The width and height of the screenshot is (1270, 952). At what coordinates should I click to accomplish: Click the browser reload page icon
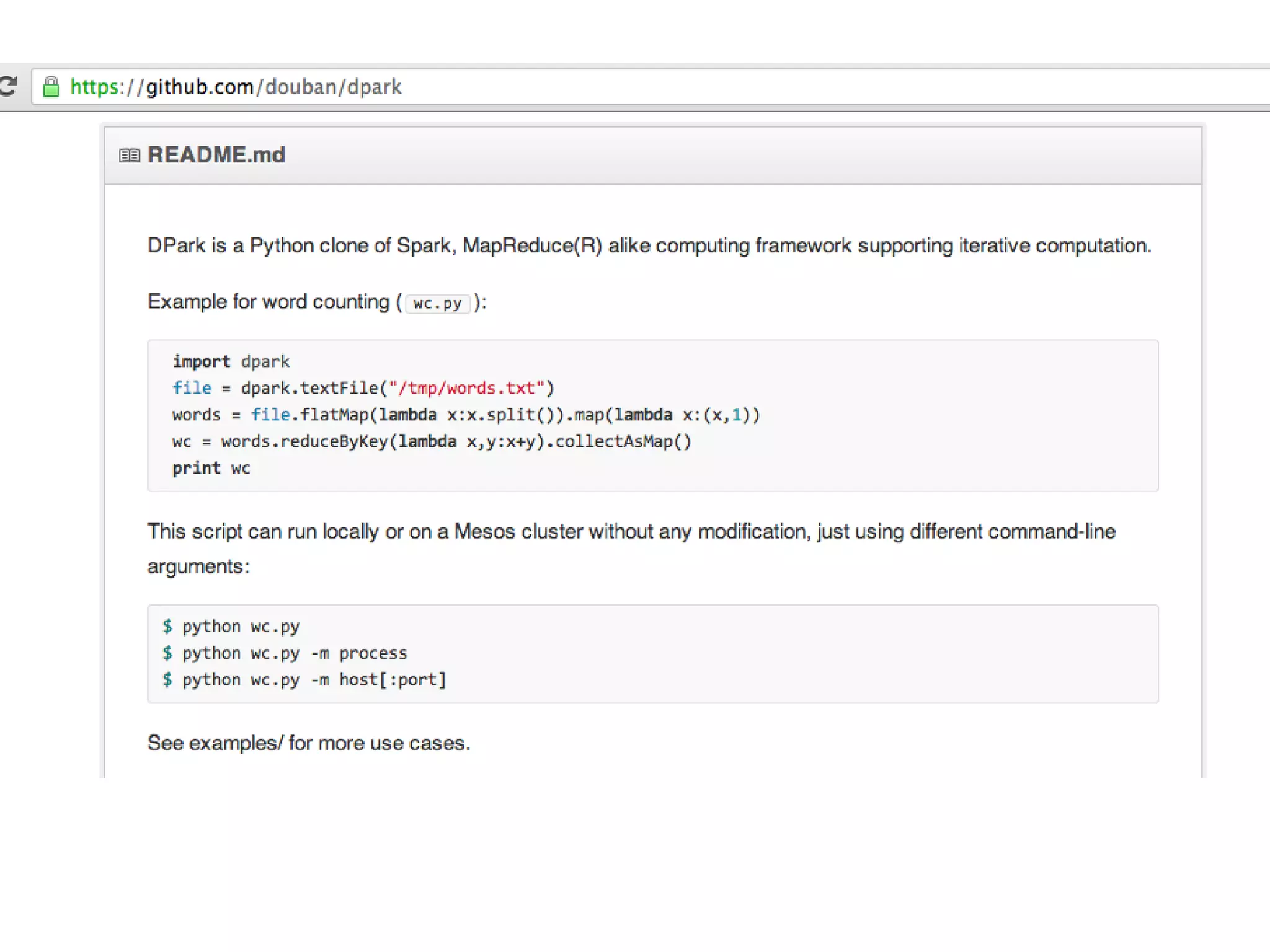coord(7,86)
